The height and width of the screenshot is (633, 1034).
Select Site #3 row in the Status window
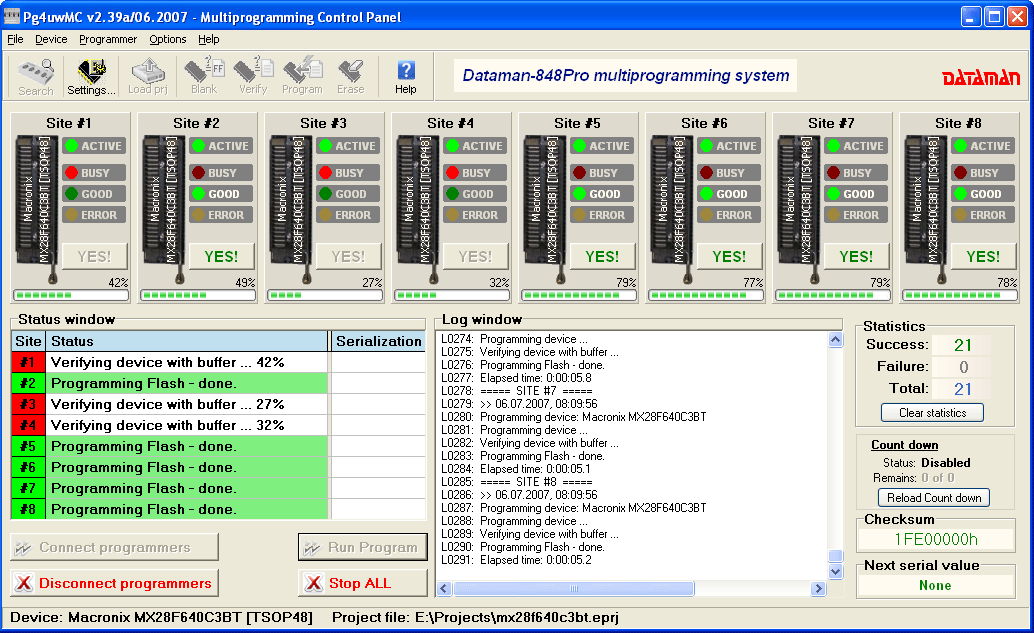point(168,404)
